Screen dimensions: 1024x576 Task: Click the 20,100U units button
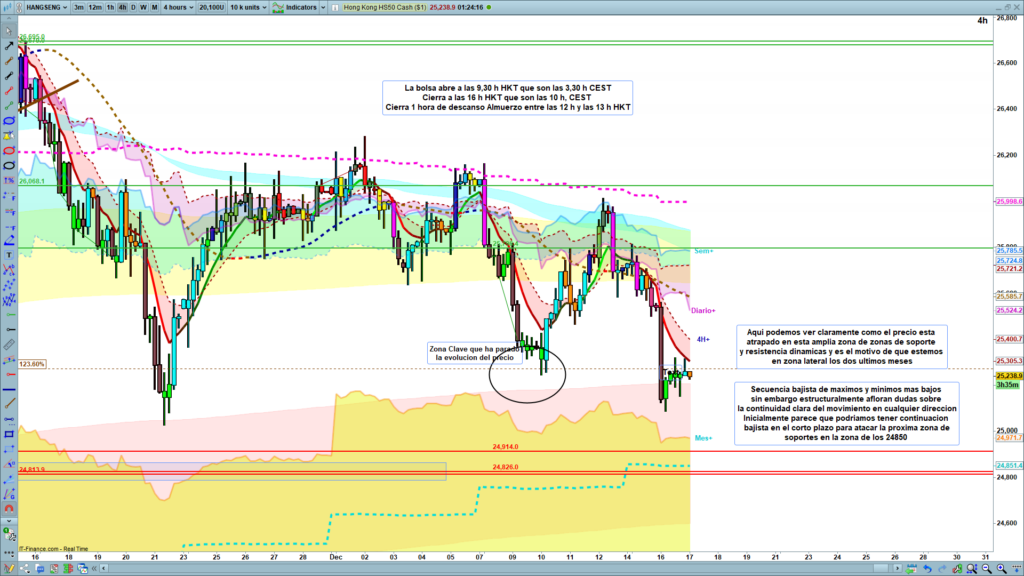pyautogui.click(x=211, y=7)
